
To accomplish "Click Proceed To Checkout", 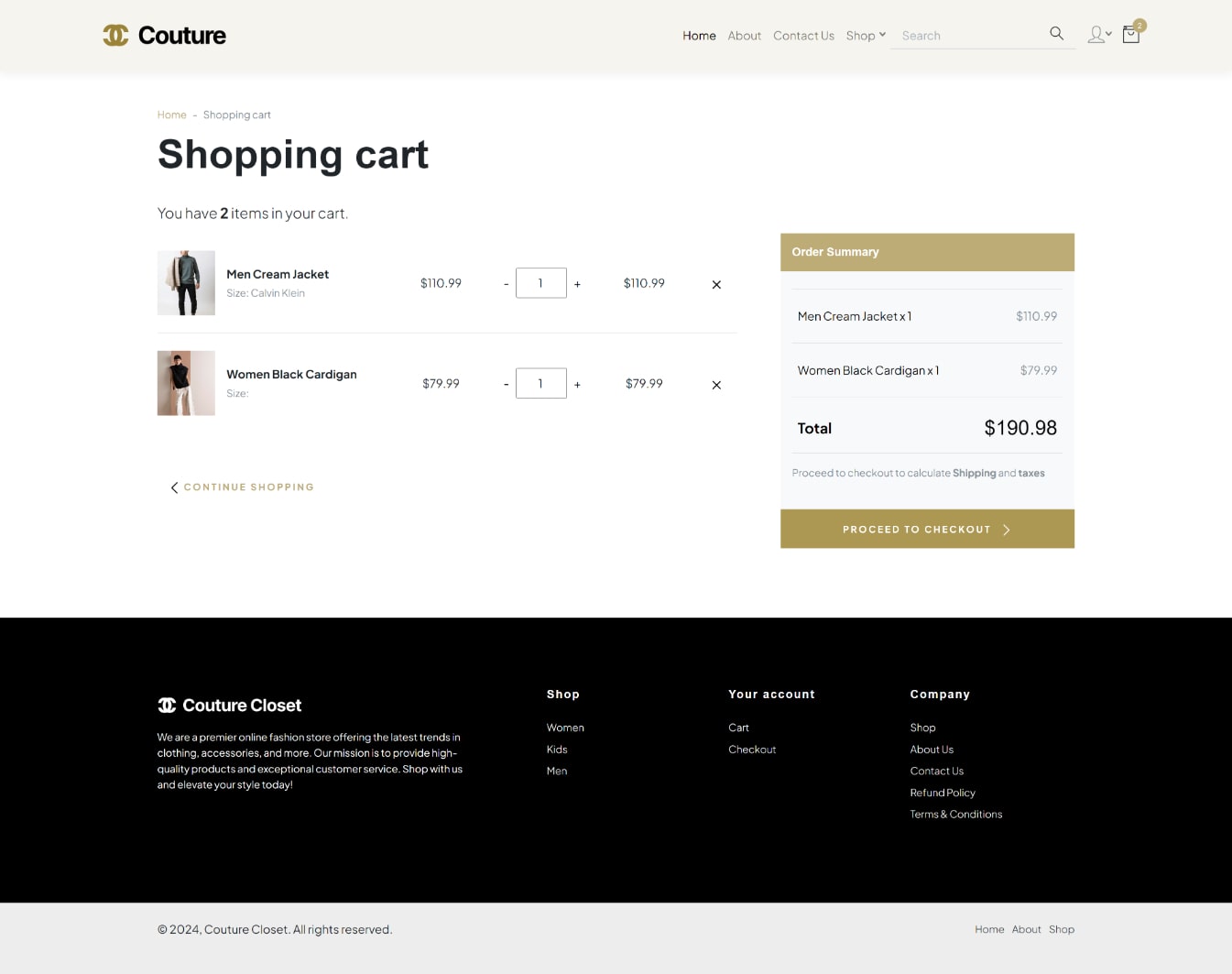I will coord(916,529).
